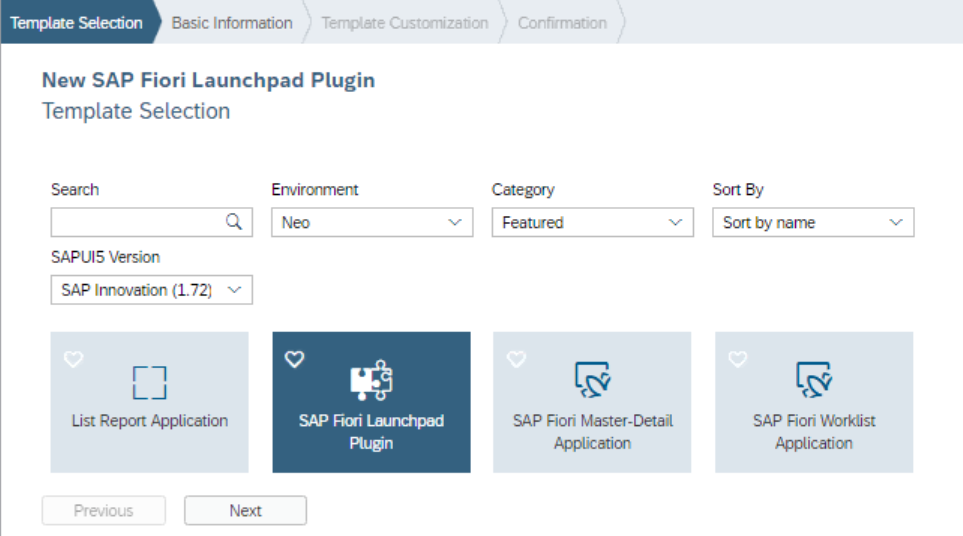Go to the Template Selection wizard step

tap(76, 22)
